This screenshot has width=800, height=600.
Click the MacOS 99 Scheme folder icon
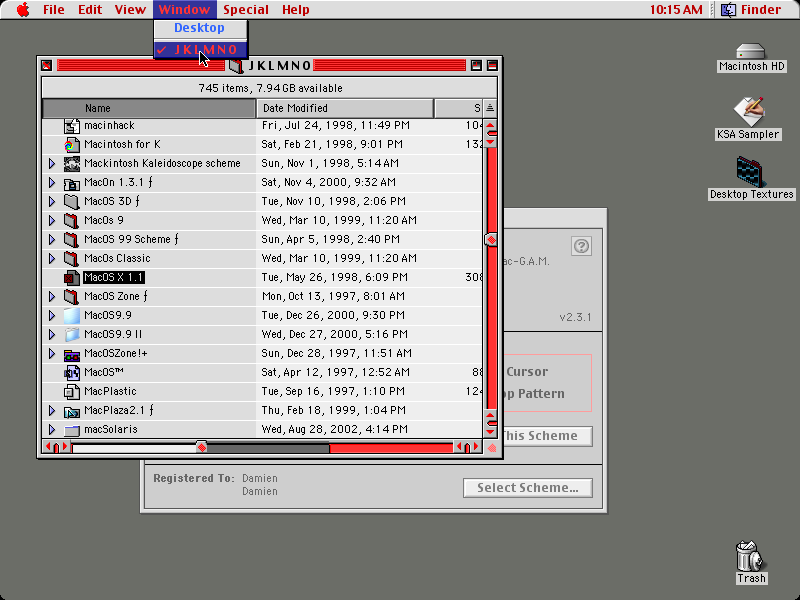coord(71,239)
